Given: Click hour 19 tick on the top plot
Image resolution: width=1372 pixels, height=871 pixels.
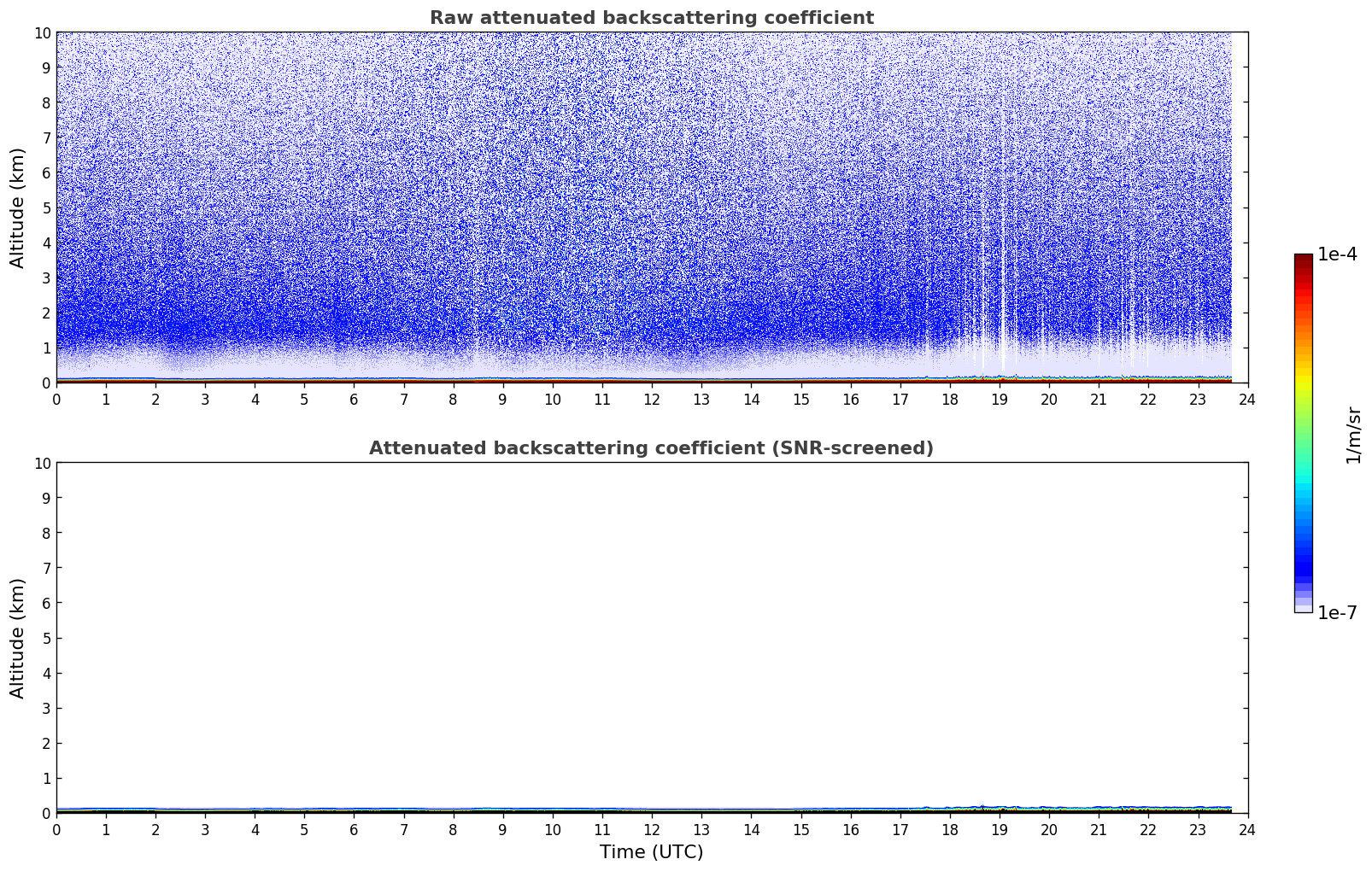Looking at the screenshot, I should 1000,400.
